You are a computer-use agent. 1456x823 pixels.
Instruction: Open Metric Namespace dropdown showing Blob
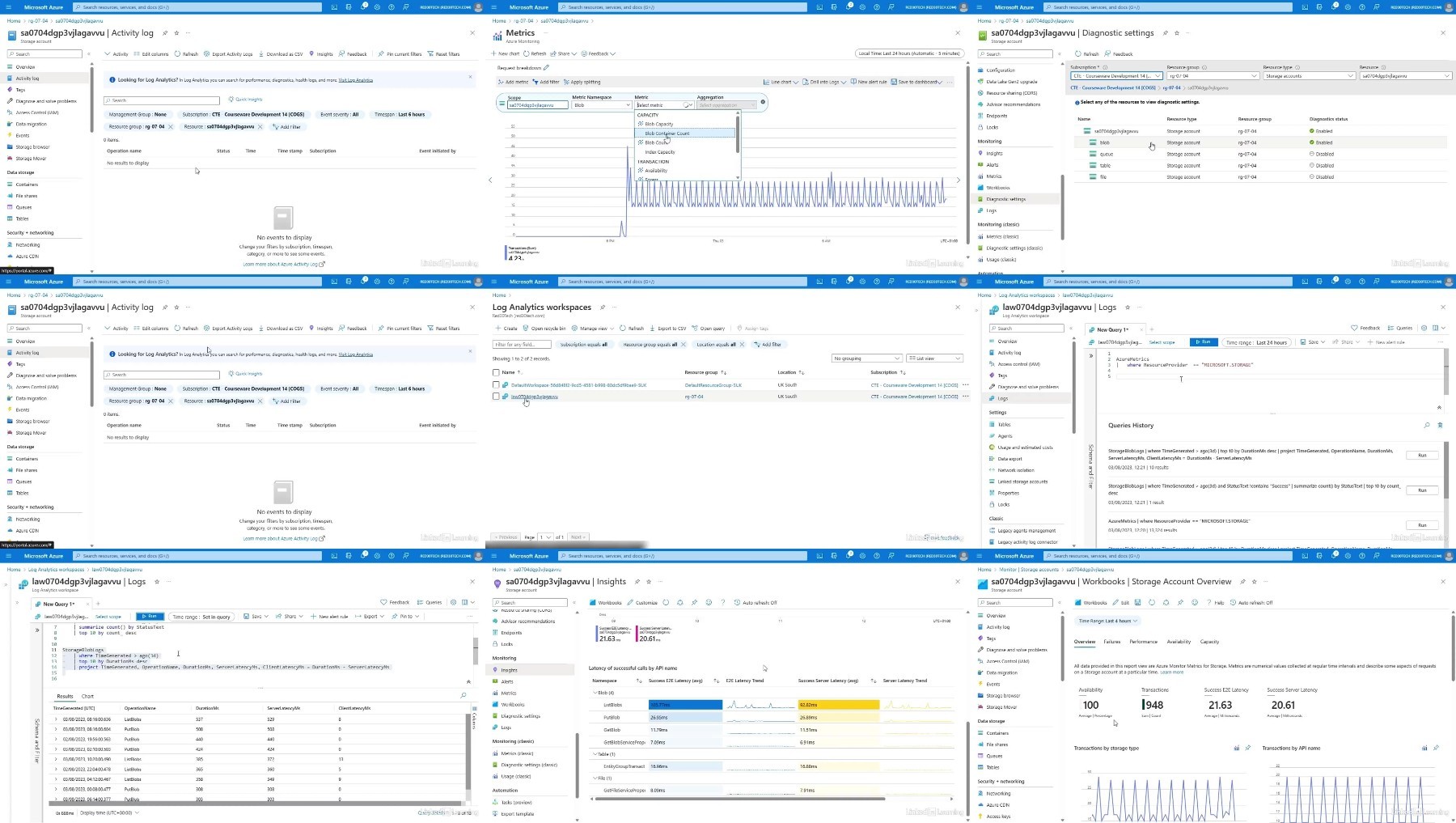click(601, 105)
